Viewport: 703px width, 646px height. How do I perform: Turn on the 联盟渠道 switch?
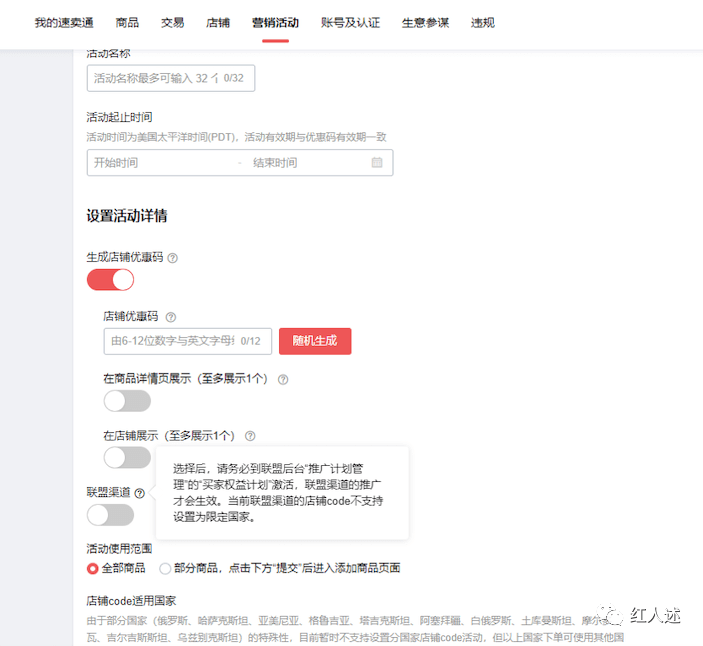[110, 515]
